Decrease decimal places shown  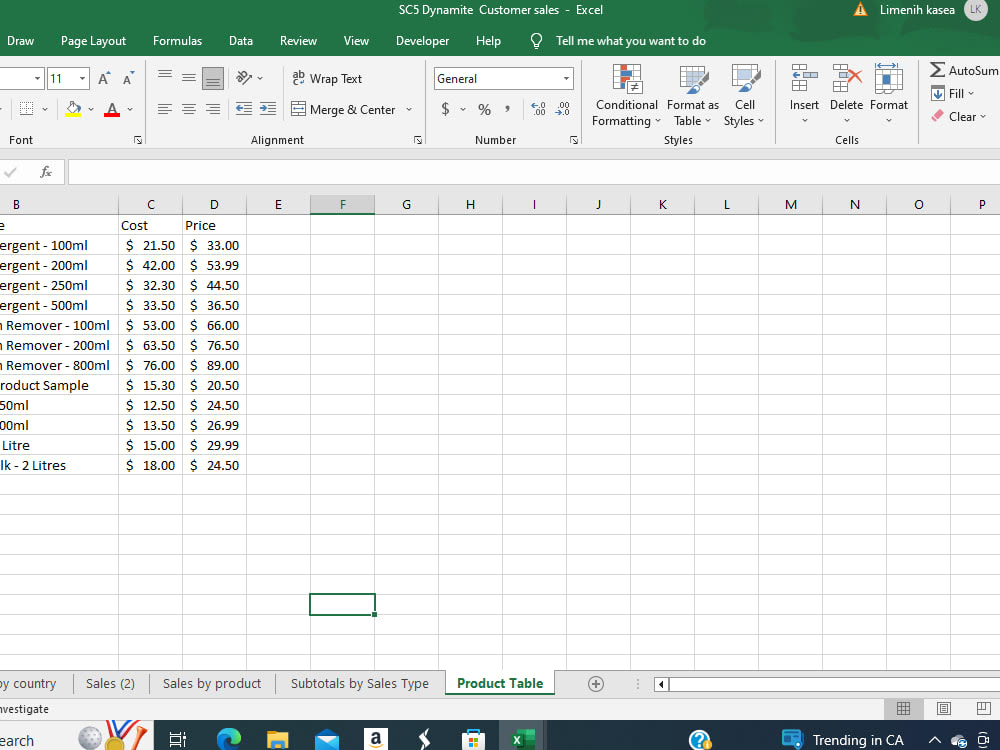(562, 110)
